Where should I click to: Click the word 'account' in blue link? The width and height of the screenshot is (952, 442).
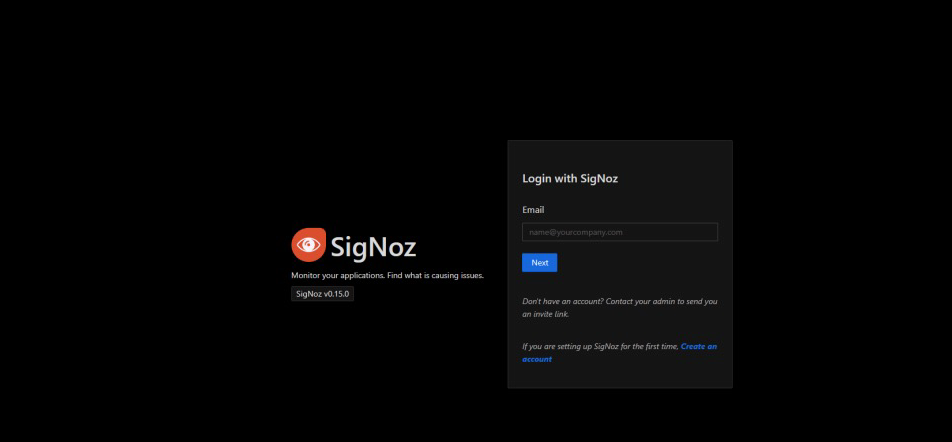pos(537,359)
